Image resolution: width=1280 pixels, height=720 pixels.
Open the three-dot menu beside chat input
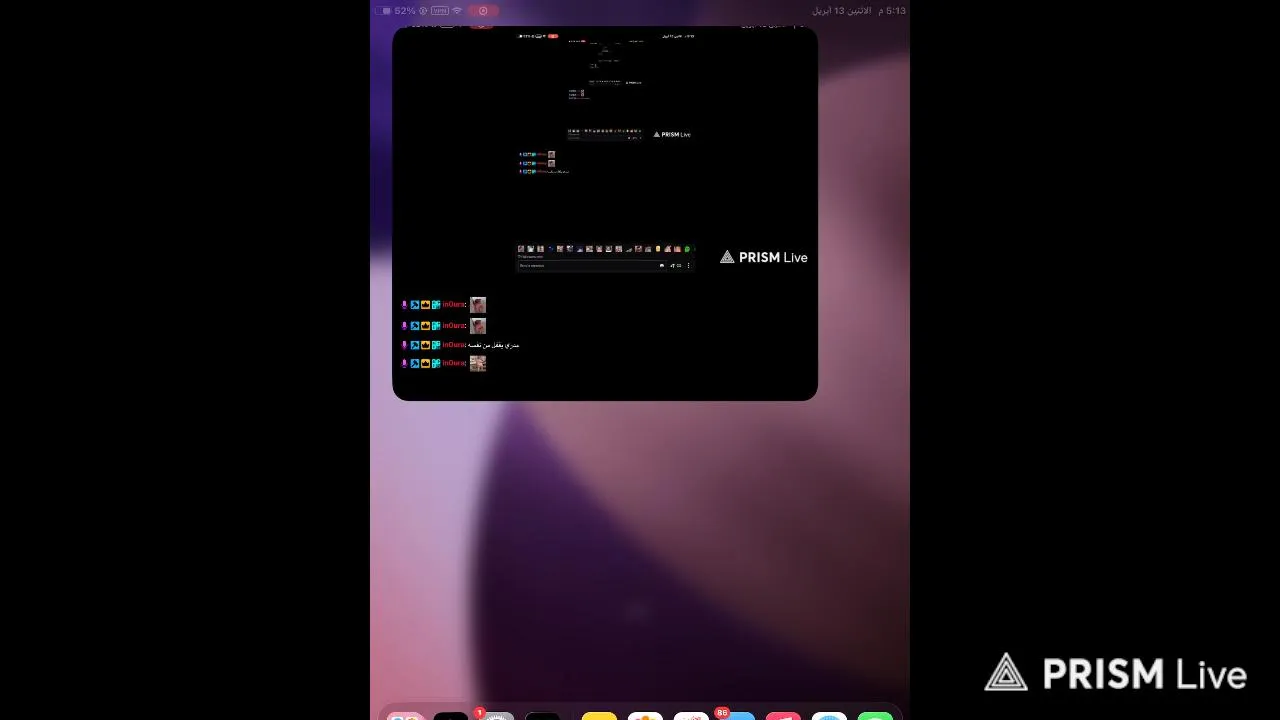(689, 266)
